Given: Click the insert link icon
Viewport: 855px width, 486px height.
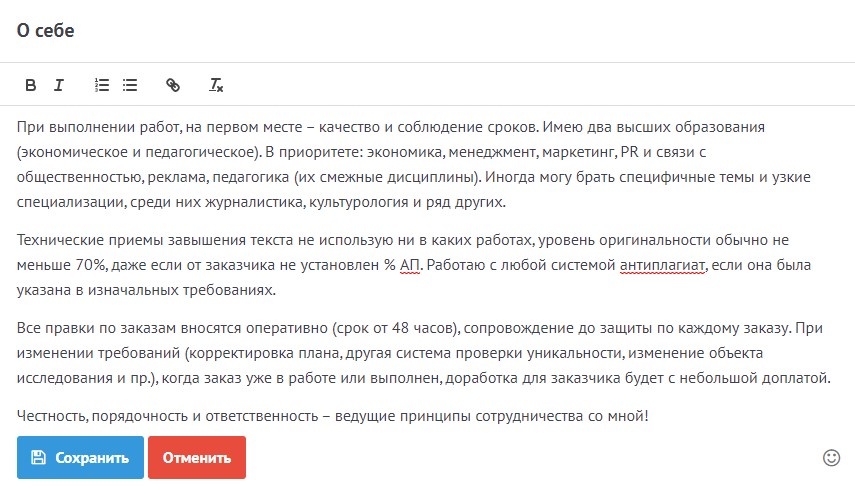Looking at the screenshot, I should [173, 85].
